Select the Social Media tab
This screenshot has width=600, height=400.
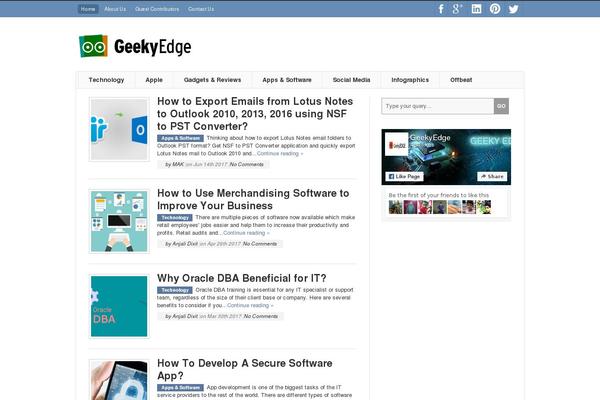pos(351,80)
